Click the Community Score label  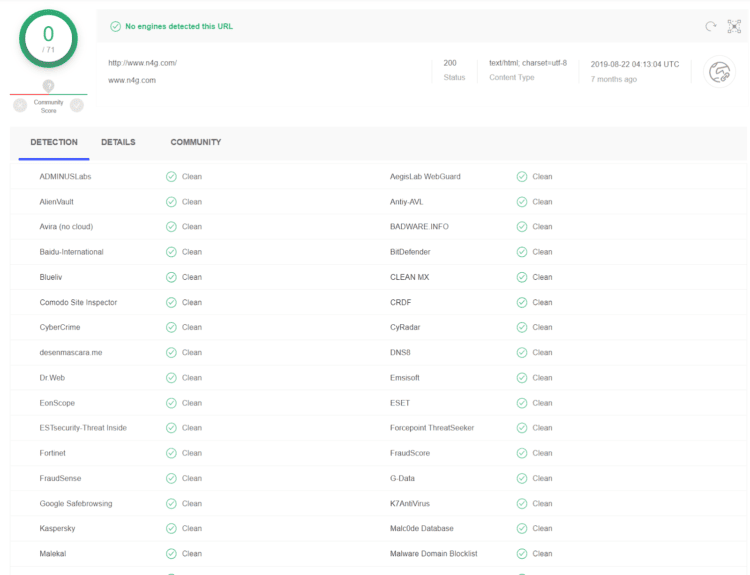click(48, 106)
